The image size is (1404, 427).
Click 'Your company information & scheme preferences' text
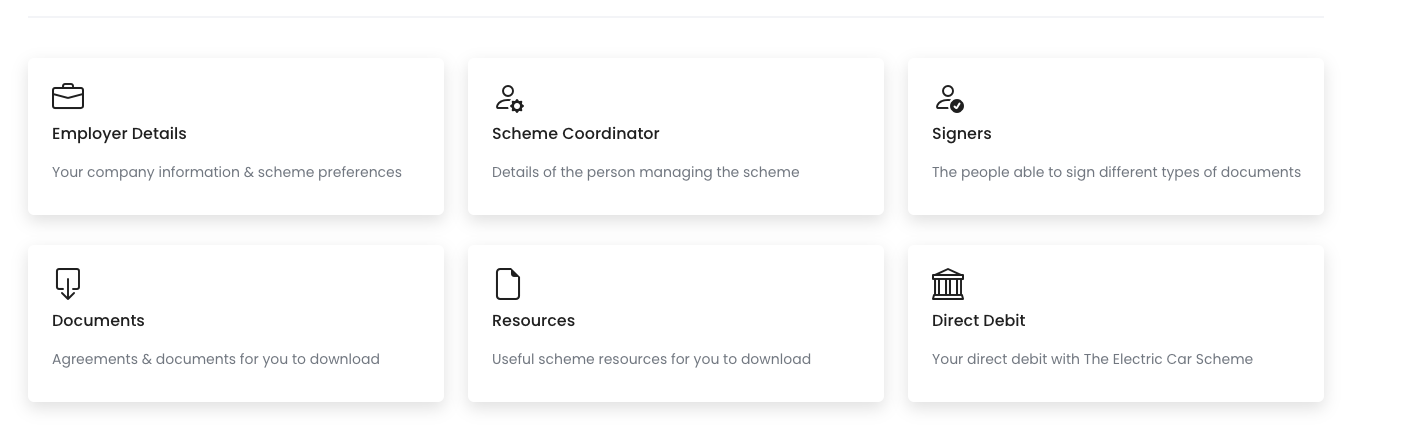227,172
